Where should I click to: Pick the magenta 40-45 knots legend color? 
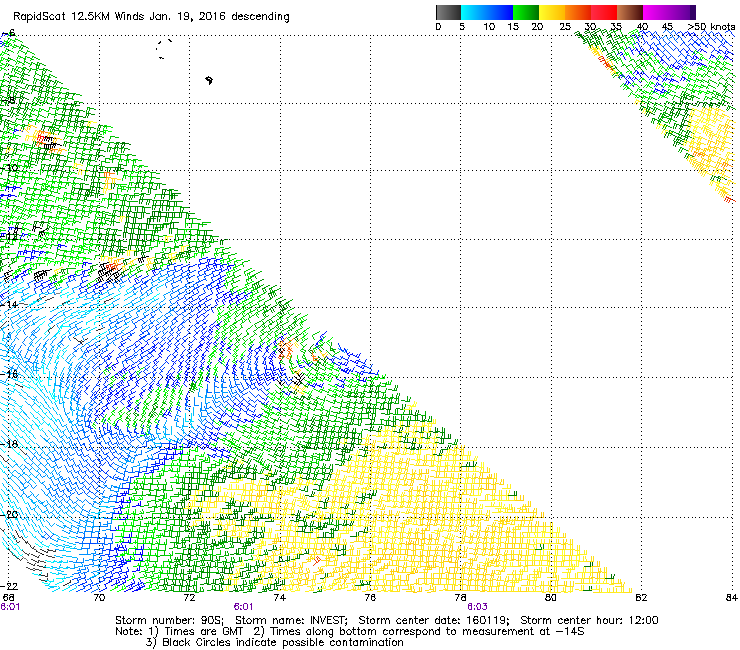656,12
